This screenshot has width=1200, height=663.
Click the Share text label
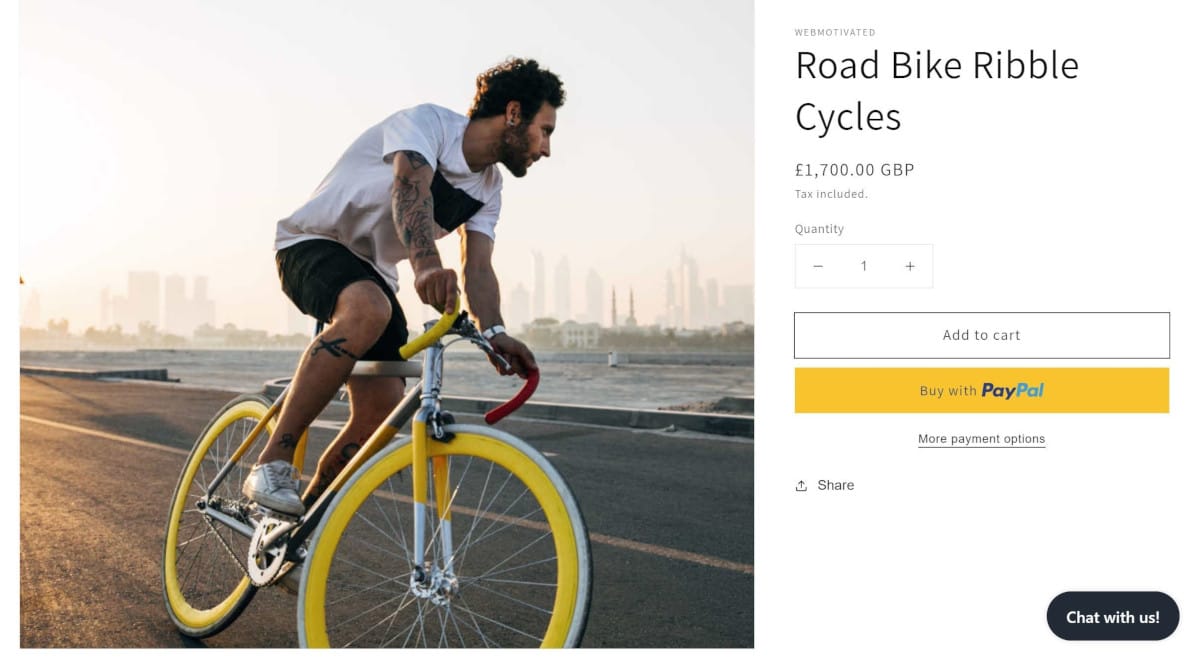click(x=835, y=485)
